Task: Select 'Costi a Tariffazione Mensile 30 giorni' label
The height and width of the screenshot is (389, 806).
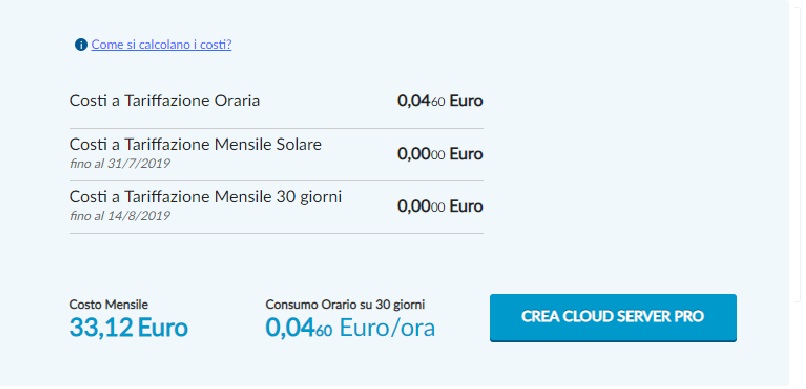Action: point(206,197)
